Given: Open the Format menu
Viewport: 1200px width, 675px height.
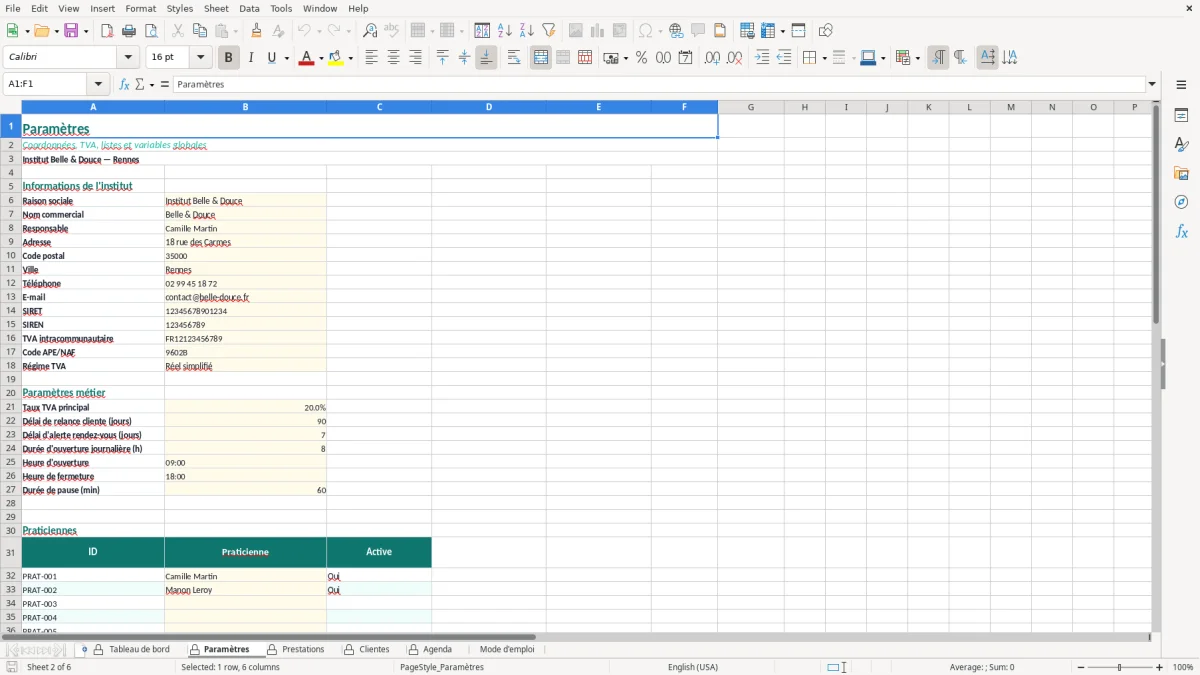Looking at the screenshot, I should point(140,8).
